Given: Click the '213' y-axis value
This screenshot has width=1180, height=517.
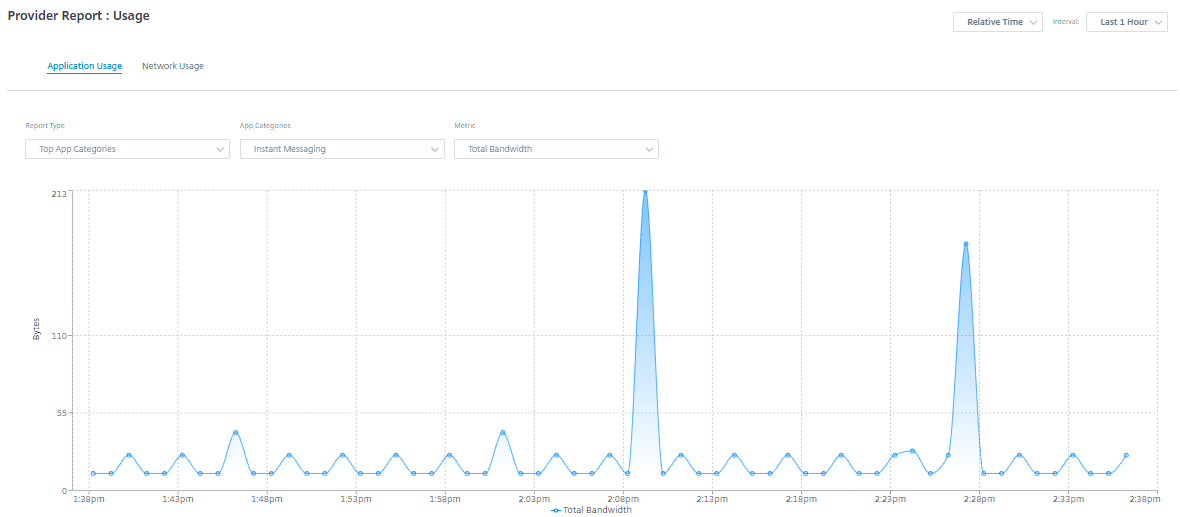Looking at the screenshot, I should (x=60, y=193).
